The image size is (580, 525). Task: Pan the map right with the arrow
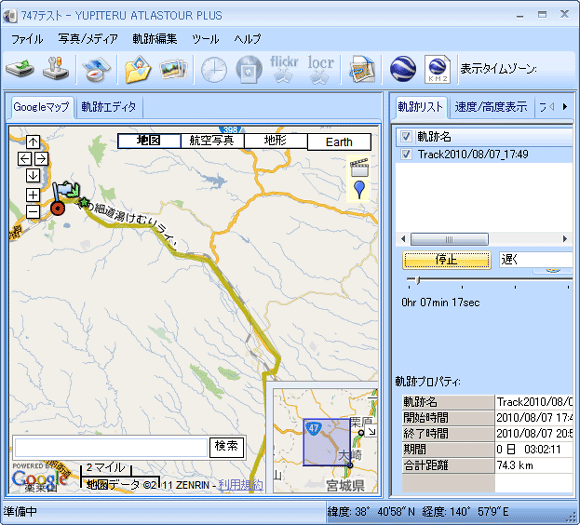point(41,159)
